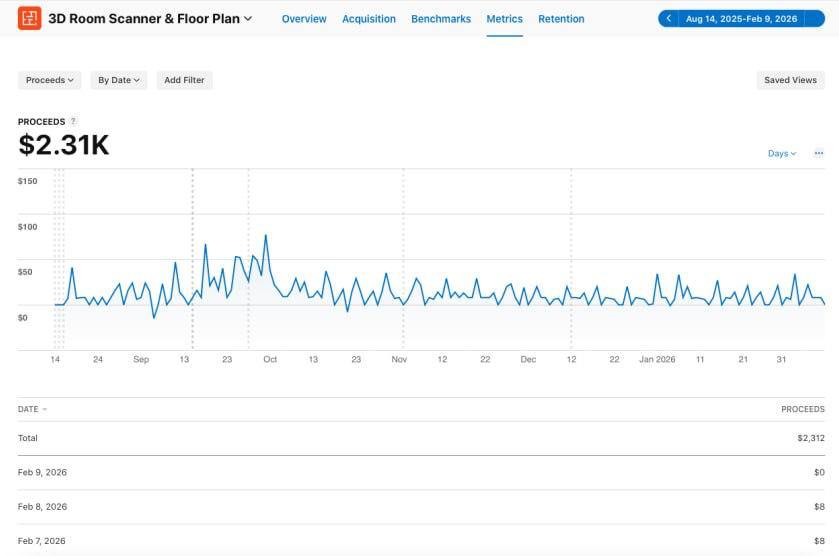Click the Aug 14, 2025-Feb 9, 2026 date range

coord(741,19)
